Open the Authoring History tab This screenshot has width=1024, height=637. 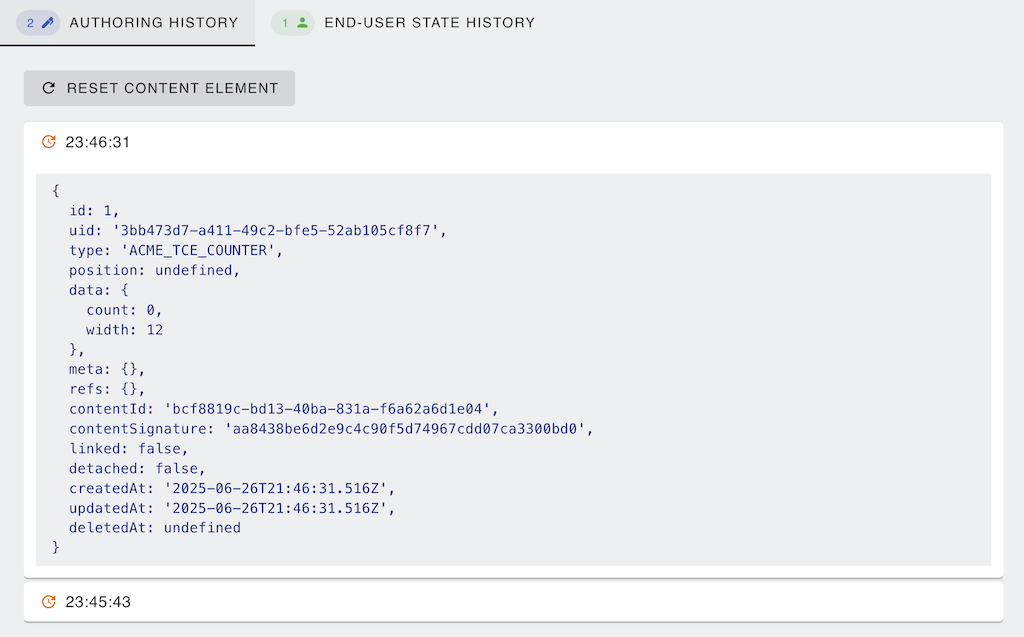coord(127,23)
